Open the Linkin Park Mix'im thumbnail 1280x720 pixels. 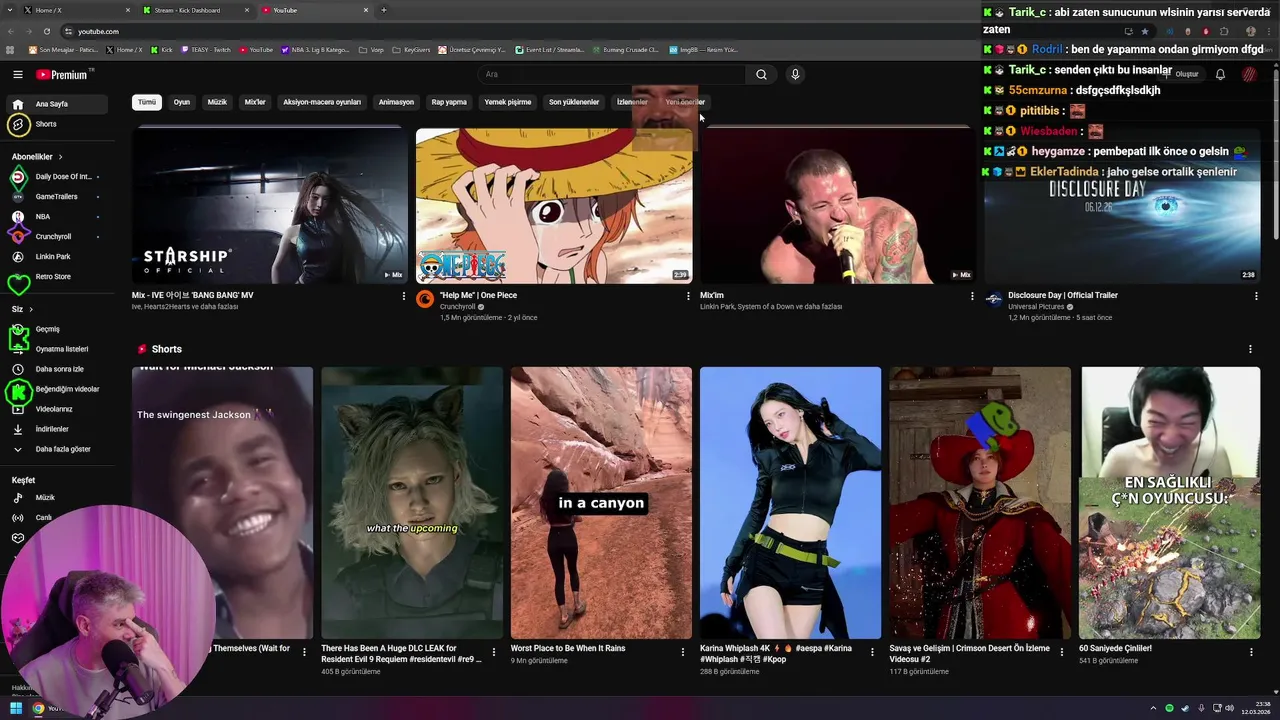tap(838, 206)
